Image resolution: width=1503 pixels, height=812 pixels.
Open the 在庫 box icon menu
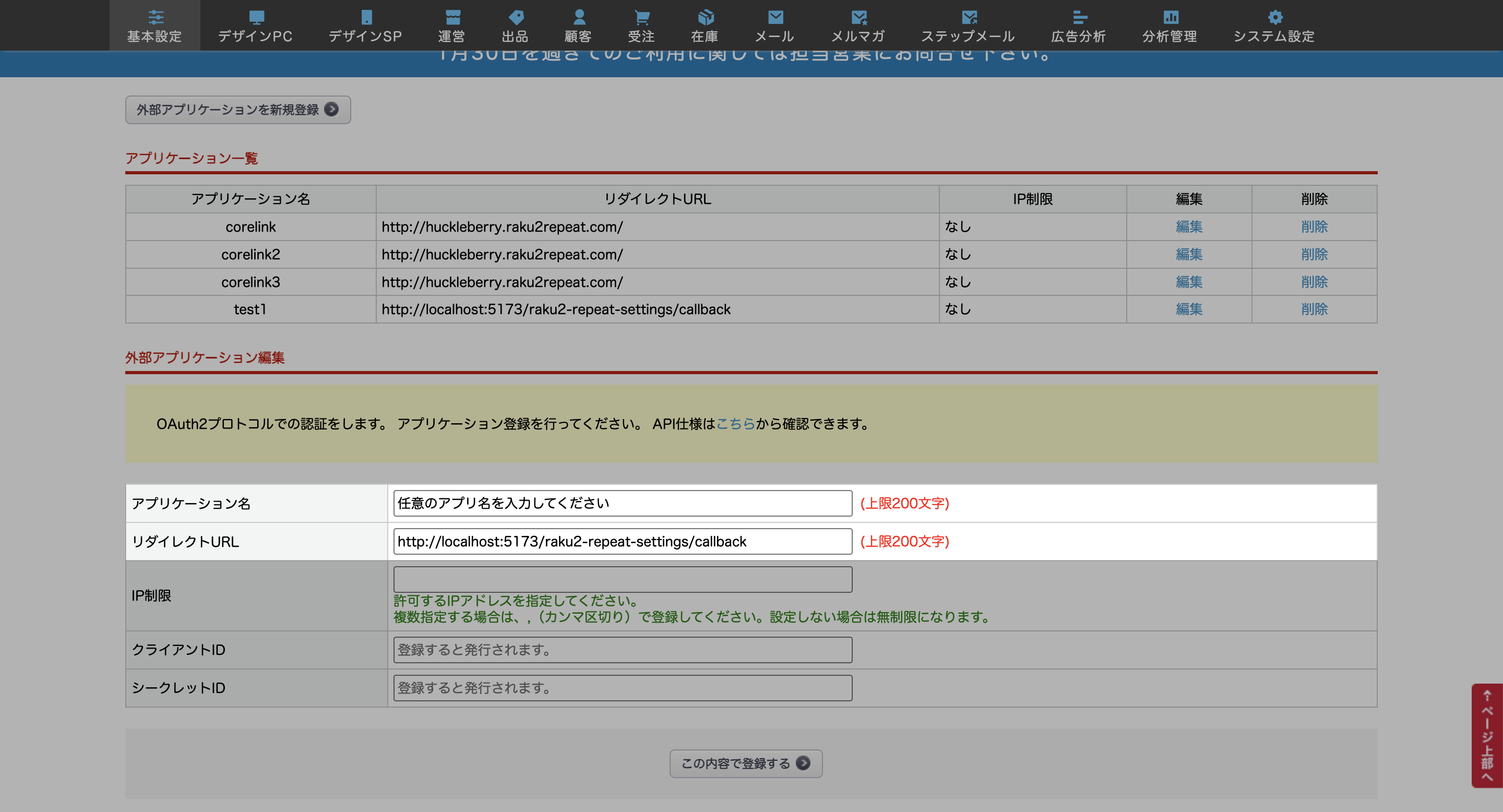point(705,17)
